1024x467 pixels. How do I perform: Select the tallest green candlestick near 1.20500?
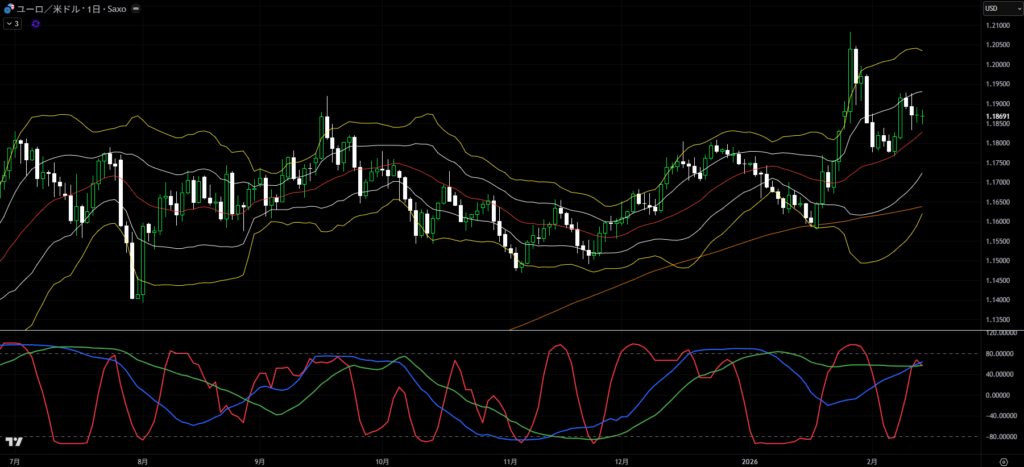pyautogui.click(x=852, y=68)
